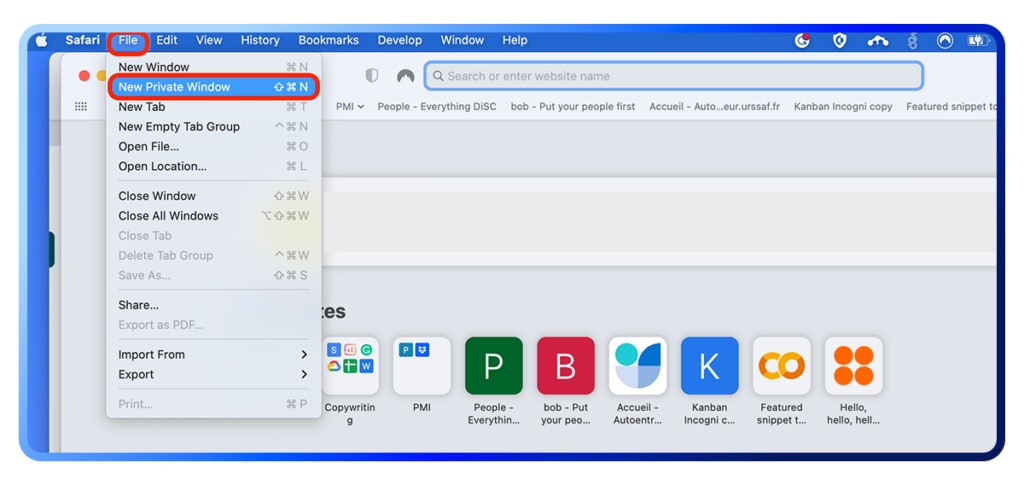Select New Private Window menu item
This screenshot has height=486, width=1024.
(x=174, y=87)
